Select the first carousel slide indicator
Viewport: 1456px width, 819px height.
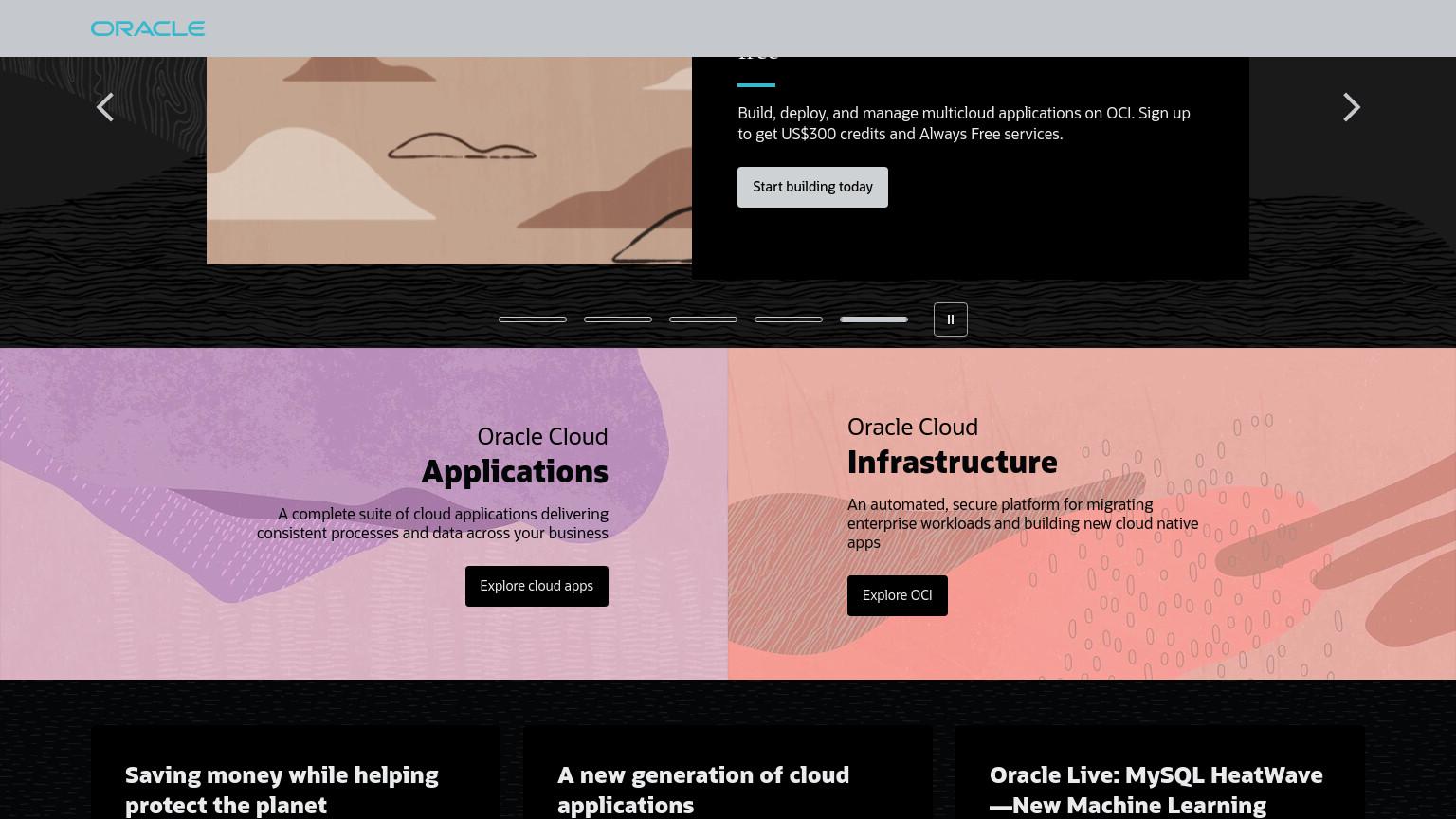click(x=533, y=319)
